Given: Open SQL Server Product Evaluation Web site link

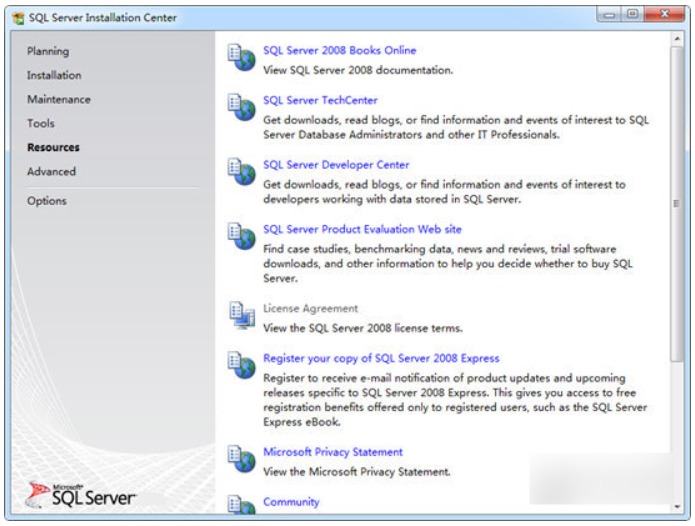Looking at the screenshot, I should point(362,229).
